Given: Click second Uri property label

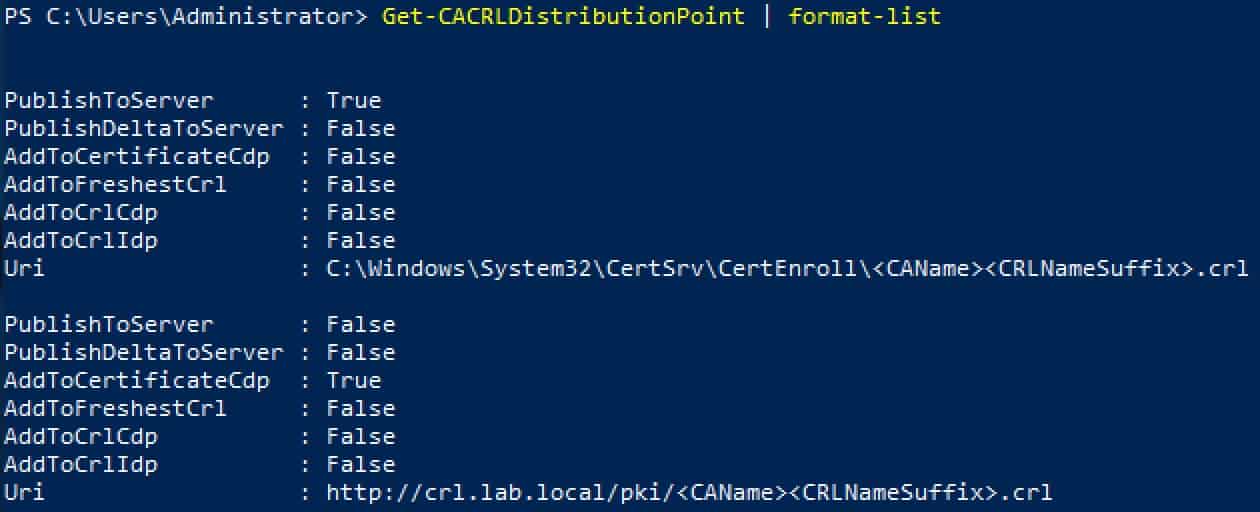Looking at the screenshot, I should (24, 493).
